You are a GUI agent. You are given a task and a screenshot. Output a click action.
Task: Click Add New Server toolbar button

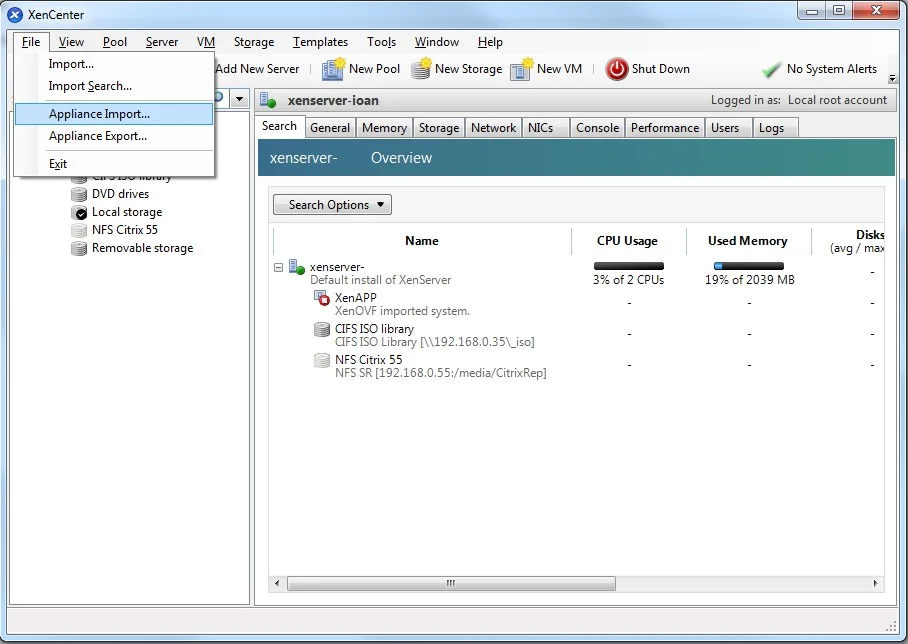257,69
